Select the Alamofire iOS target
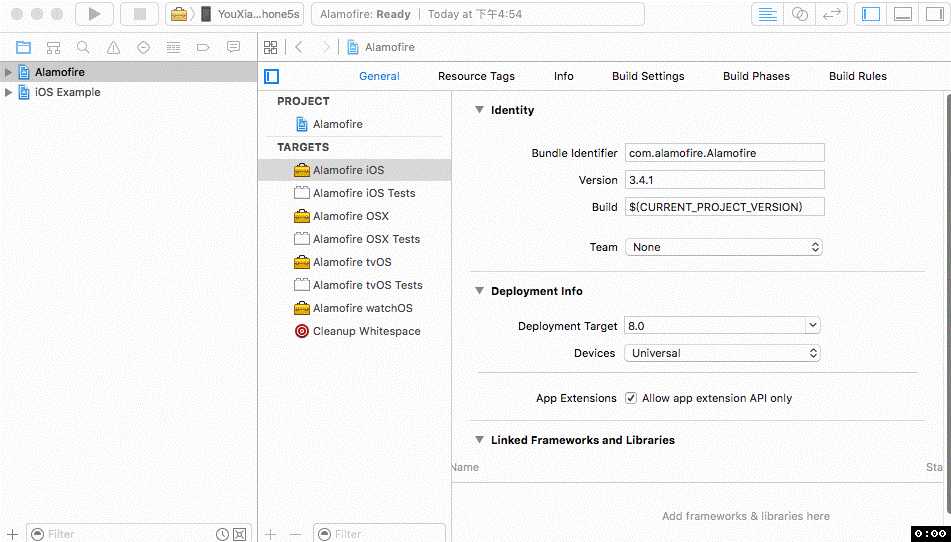This screenshot has height=542, width=951. pos(355,170)
